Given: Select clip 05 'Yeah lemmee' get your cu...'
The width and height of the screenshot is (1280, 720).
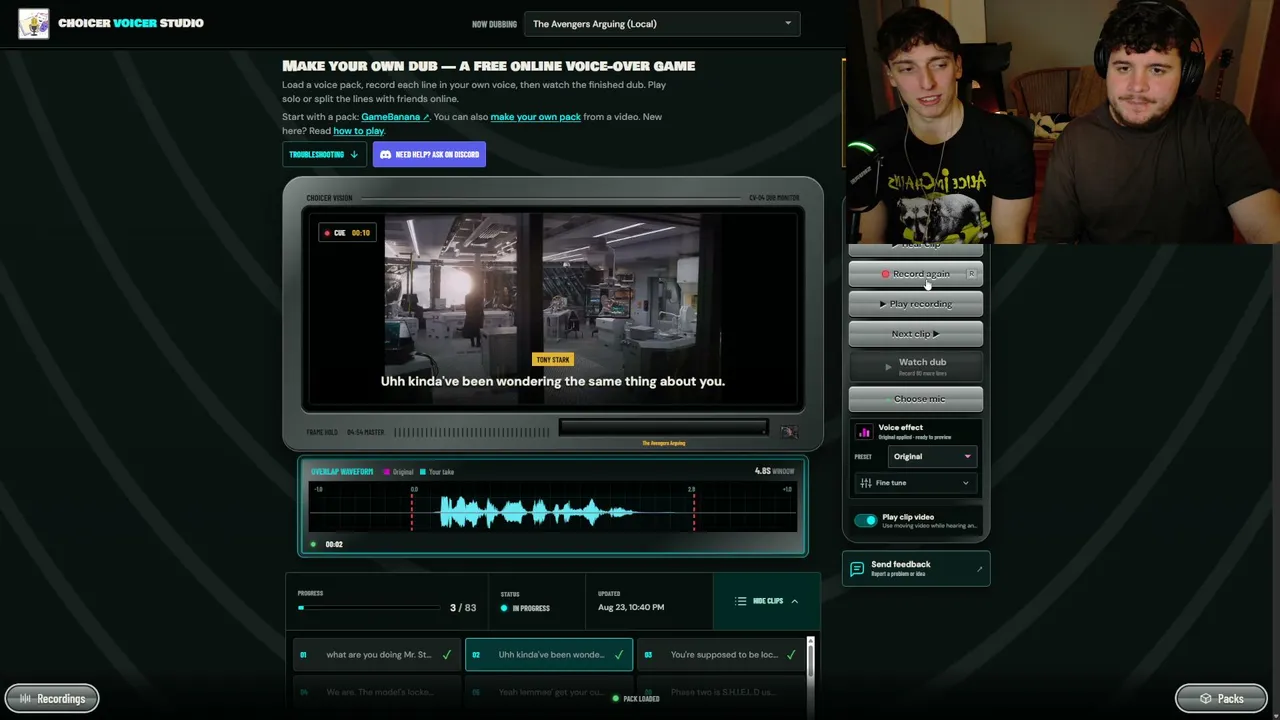Looking at the screenshot, I should 549,691.
